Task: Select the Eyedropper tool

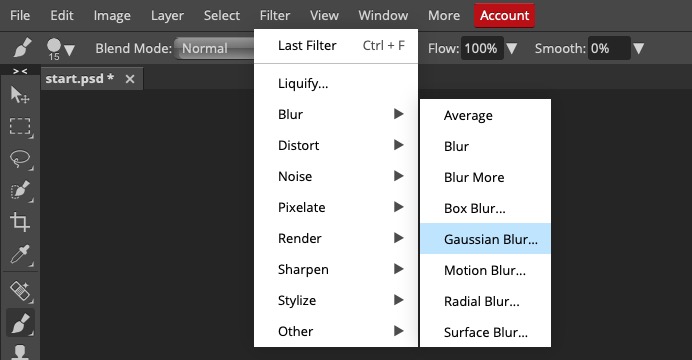Action: [x=20, y=255]
